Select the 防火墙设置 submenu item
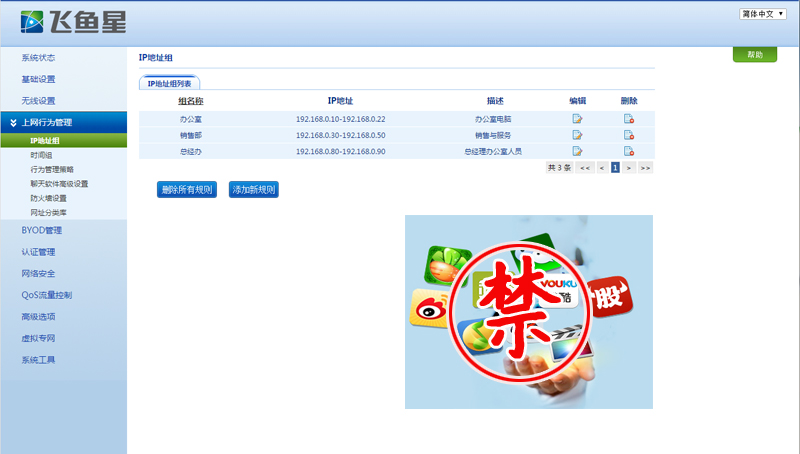Screen dimensions: 800x454 (48, 198)
